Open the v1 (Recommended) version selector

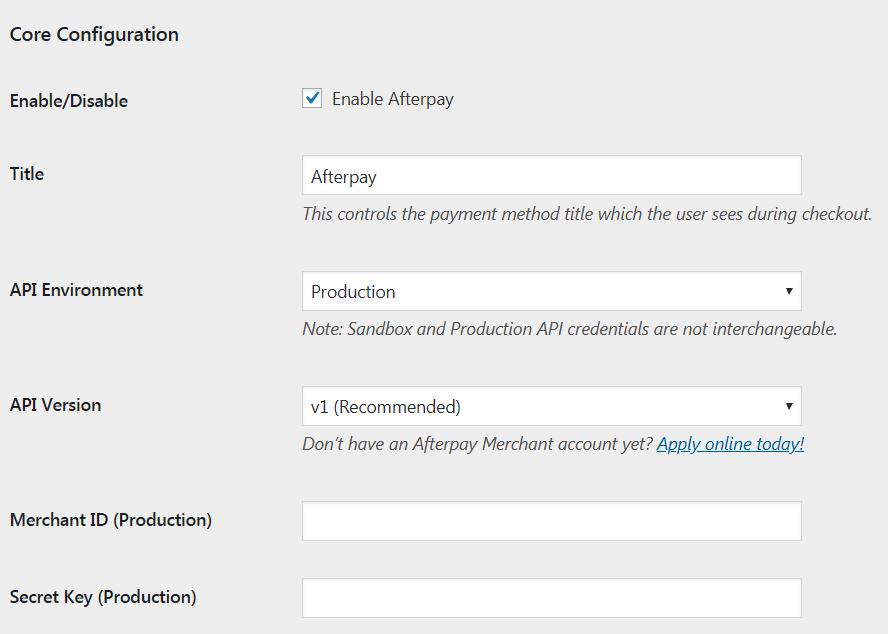click(x=789, y=406)
